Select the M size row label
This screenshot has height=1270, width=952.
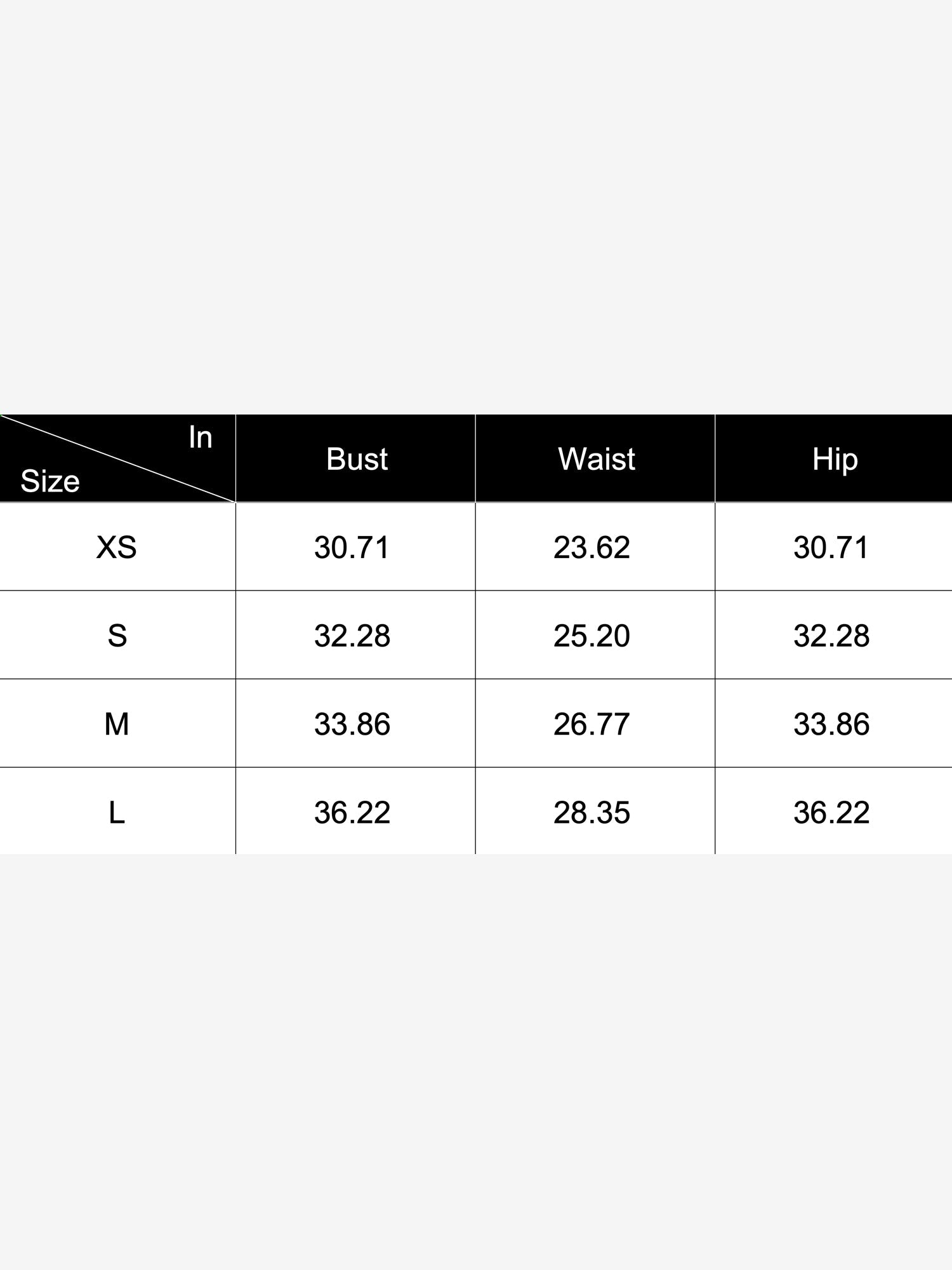coord(117,724)
